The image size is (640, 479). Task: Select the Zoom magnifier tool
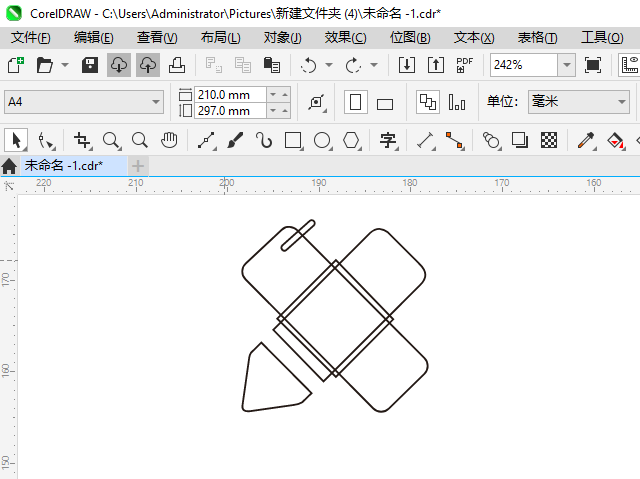point(111,140)
